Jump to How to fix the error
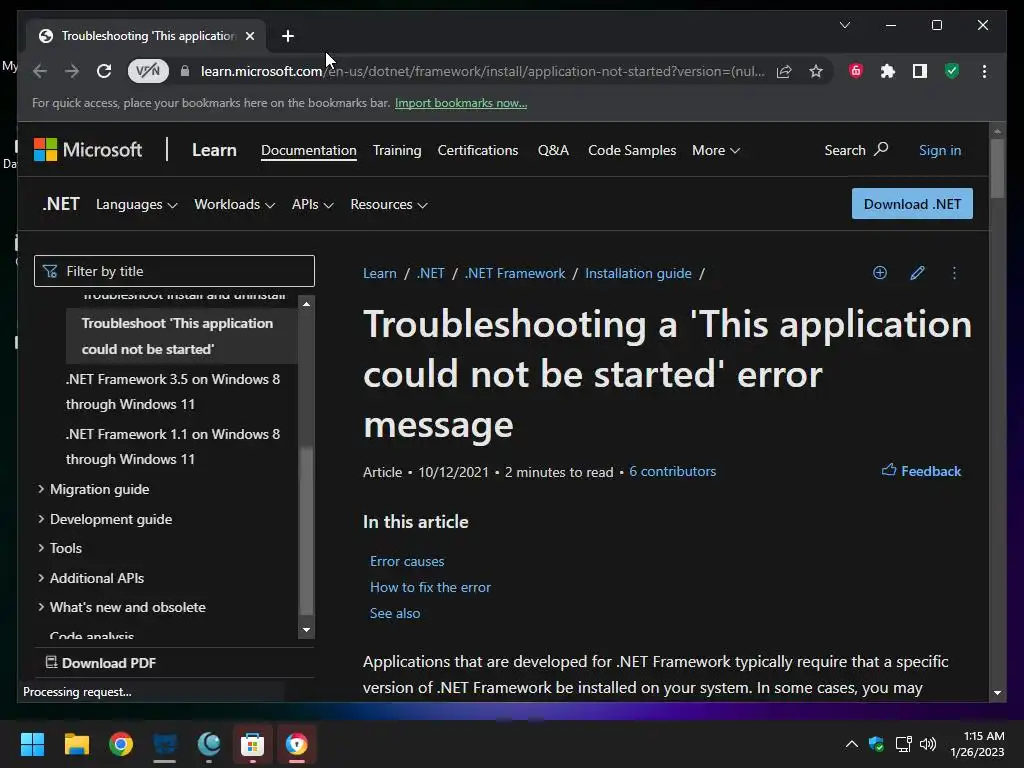 (430, 587)
